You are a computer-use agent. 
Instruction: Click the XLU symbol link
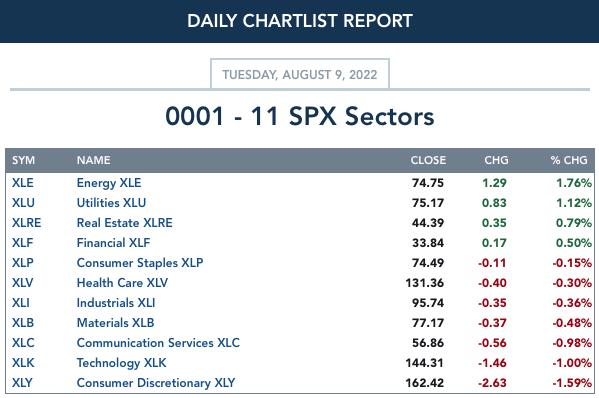(23, 203)
